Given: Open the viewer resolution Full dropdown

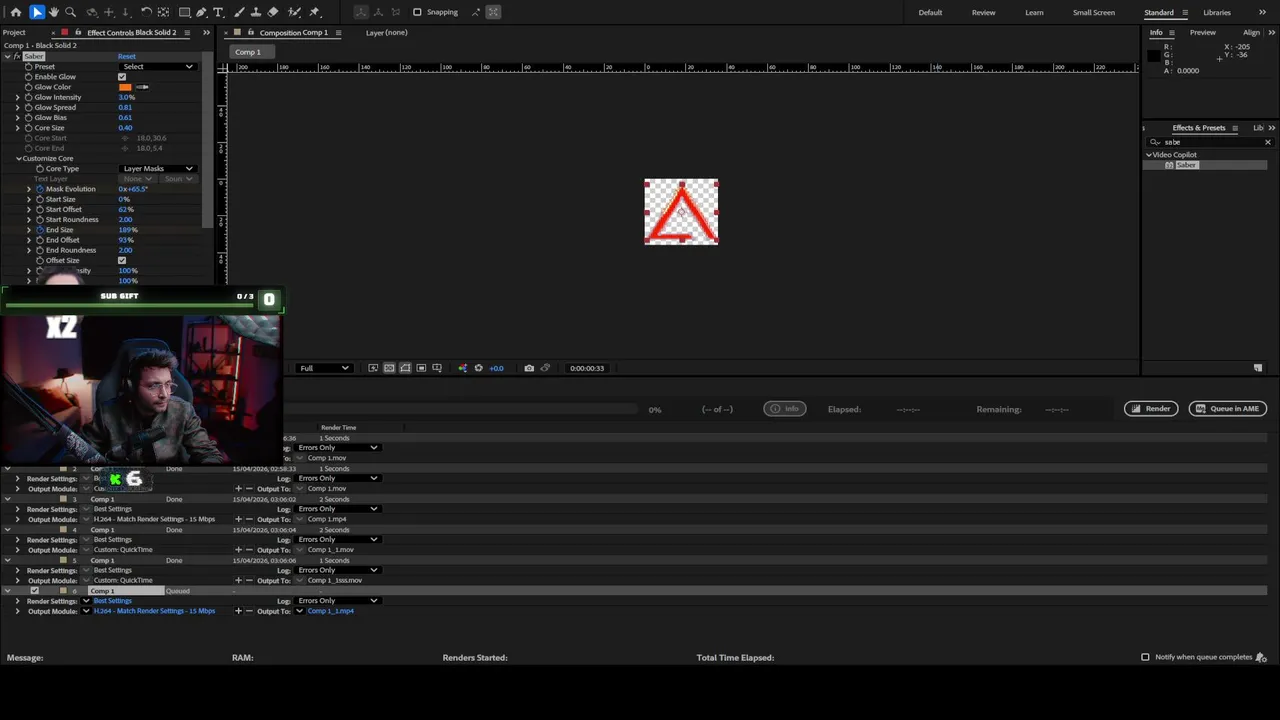Looking at the screenshot, I should click(324, 368).
